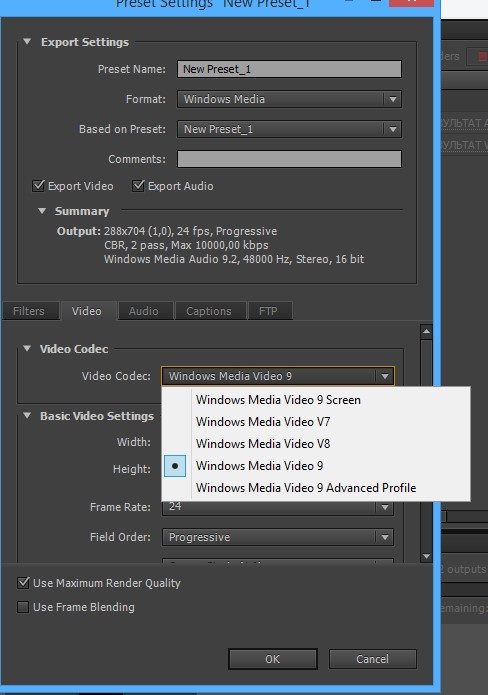Viewport: 488px width, 695px height.
Task: Open the Frame Rate dropdown
Action: (278, 507)
